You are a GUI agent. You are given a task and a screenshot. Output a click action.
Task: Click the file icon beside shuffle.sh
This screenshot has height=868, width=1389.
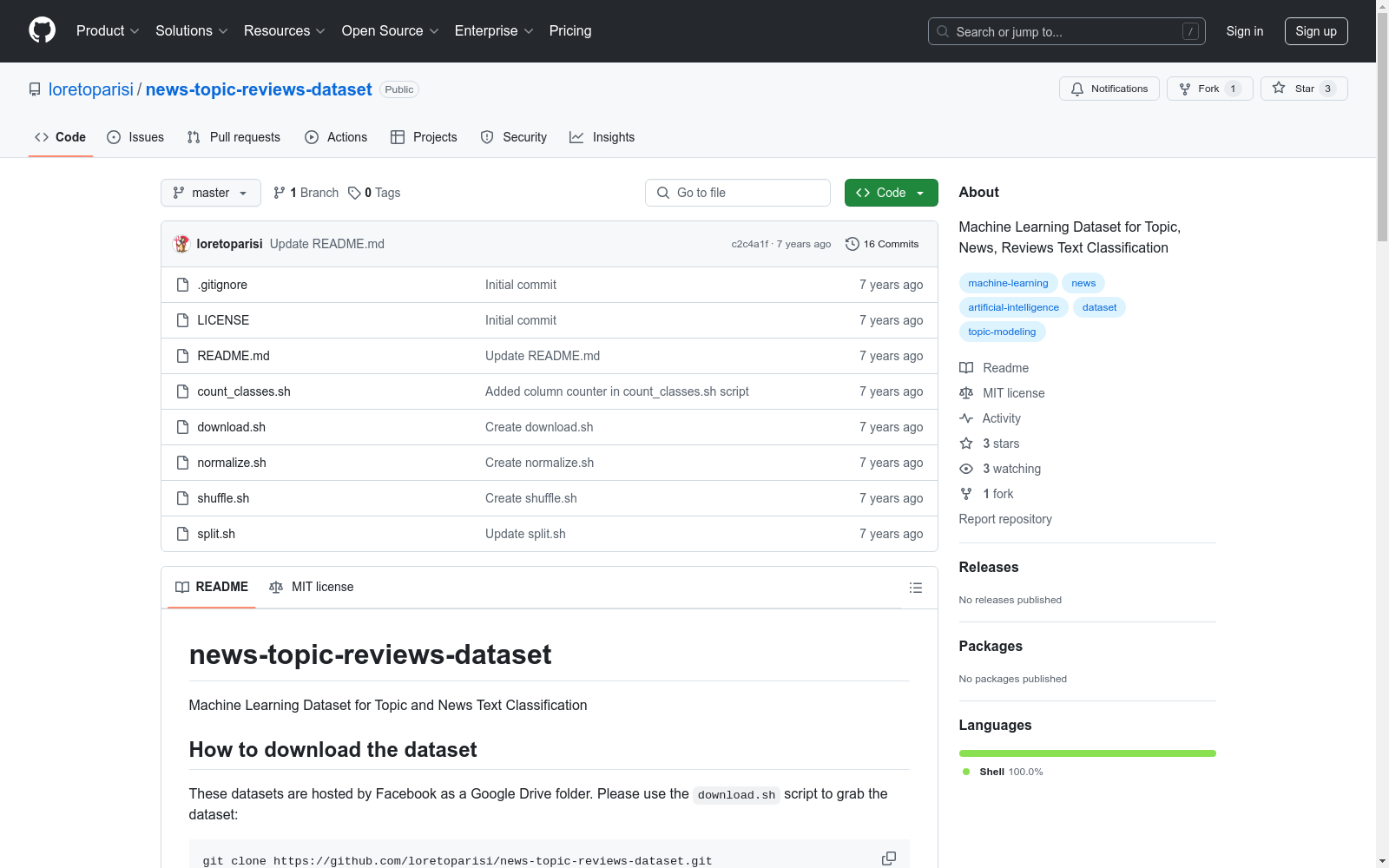[182, 498]
